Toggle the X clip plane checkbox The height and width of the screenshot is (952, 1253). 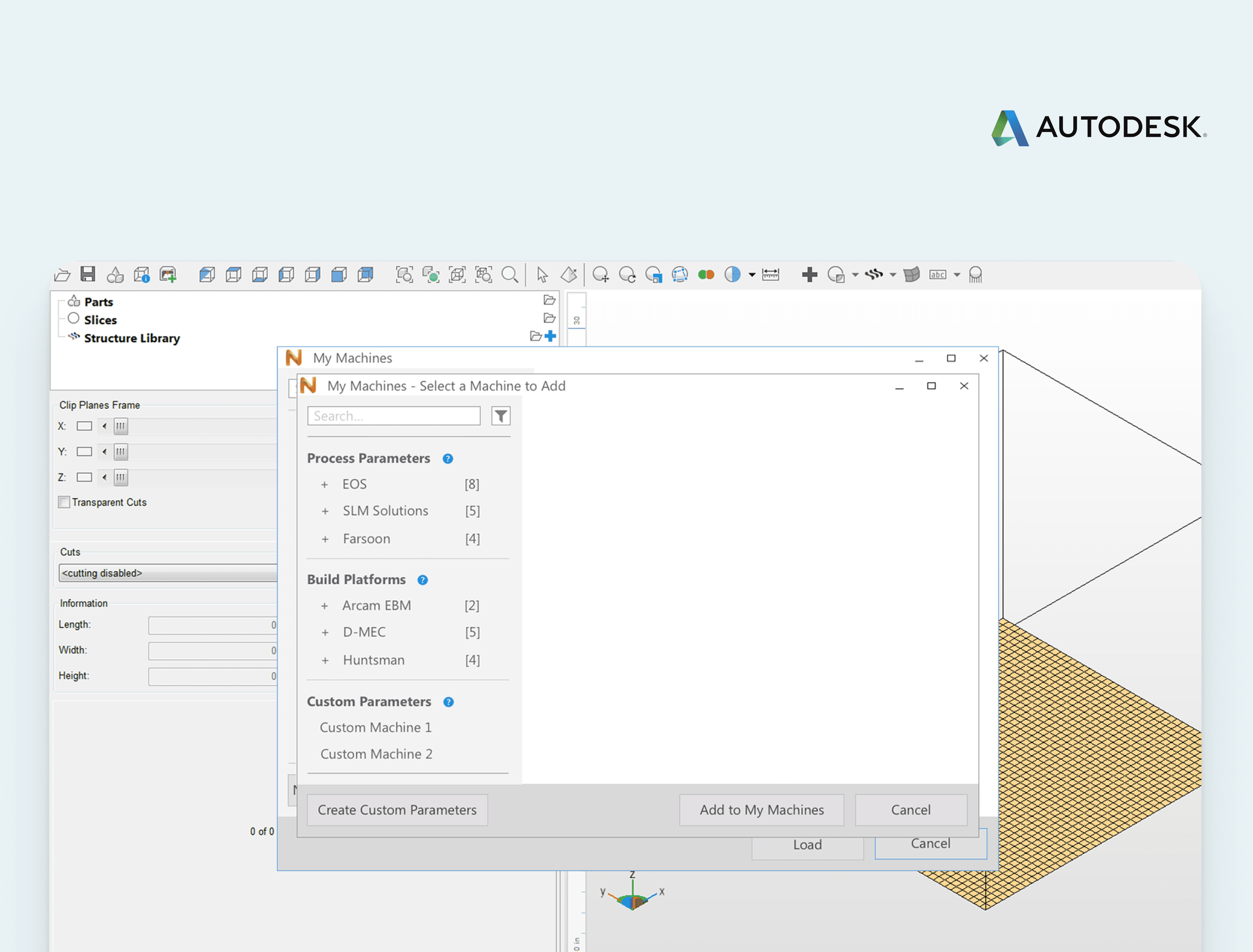tap(85, 426)
